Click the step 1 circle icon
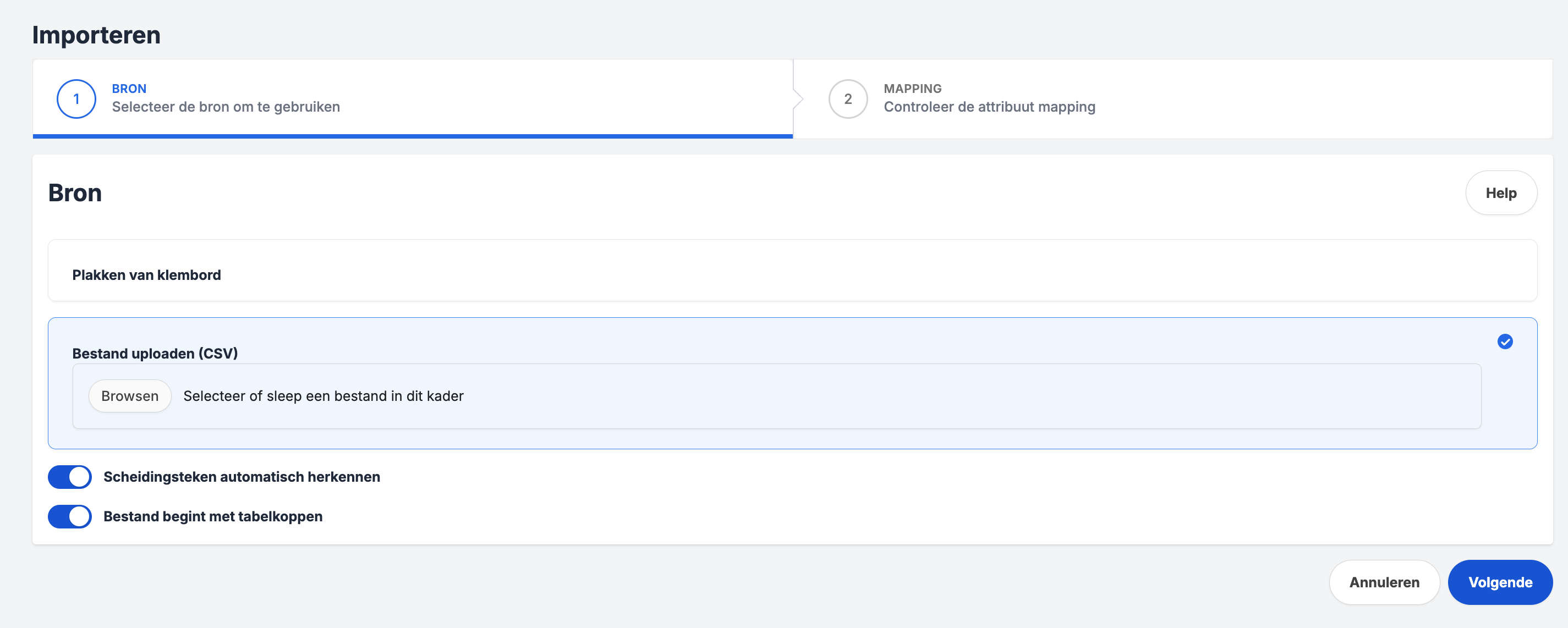The width and height of the screenshot is (1568, 628). coord(76,98)
